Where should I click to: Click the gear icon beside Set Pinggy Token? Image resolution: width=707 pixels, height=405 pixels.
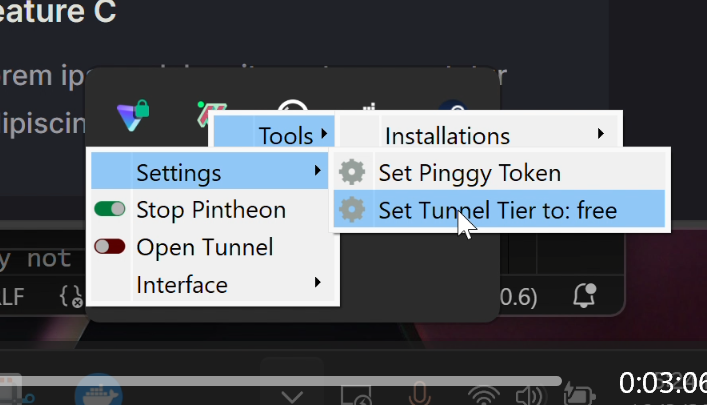pyautogui.click(x=352, y=173)
